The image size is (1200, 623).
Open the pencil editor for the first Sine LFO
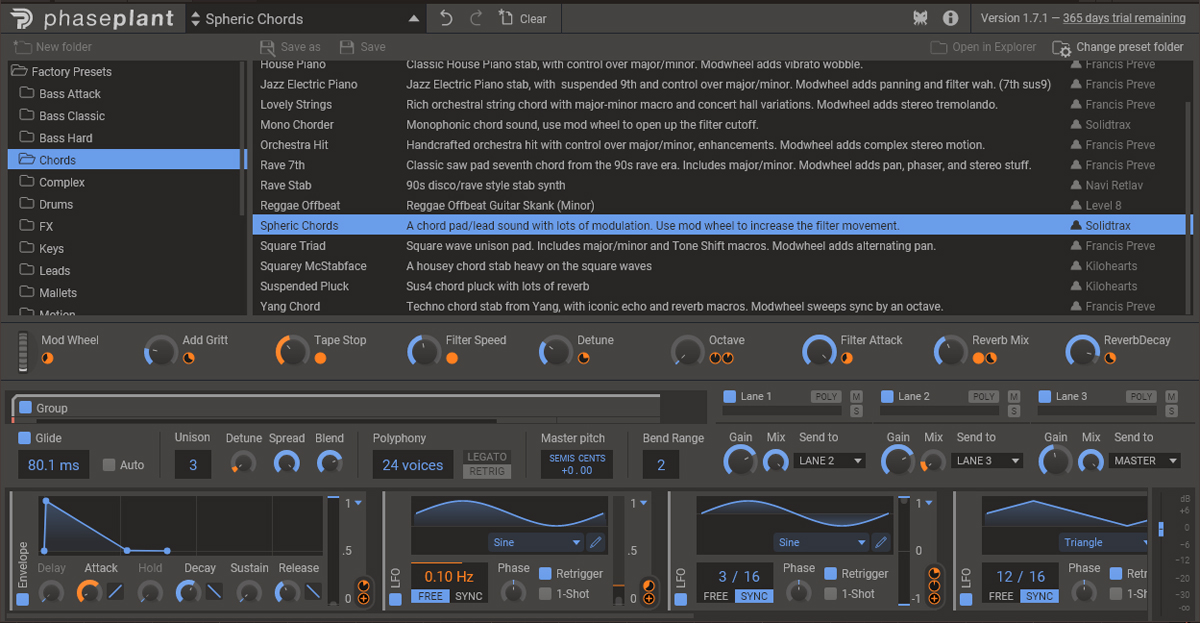tap(596, 542)
